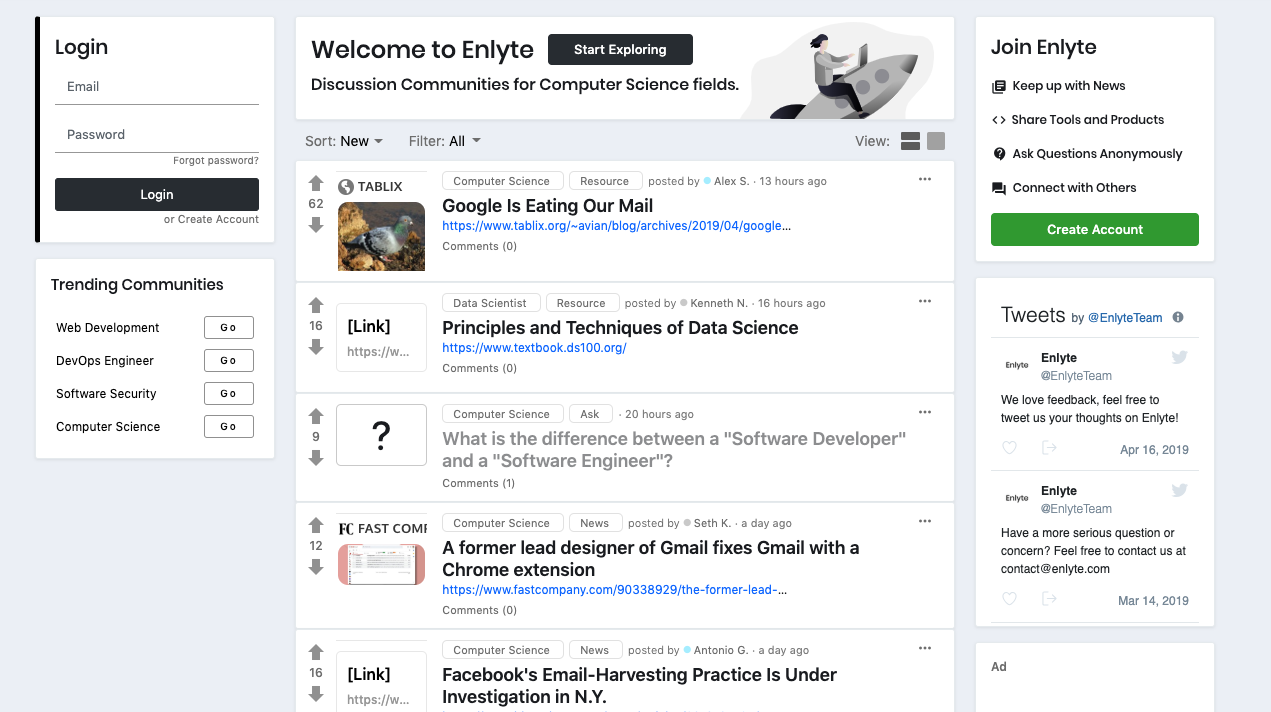Click the Tweets info icon
Viewport: 1271px width, 712px height.
tap(1178, 317)
